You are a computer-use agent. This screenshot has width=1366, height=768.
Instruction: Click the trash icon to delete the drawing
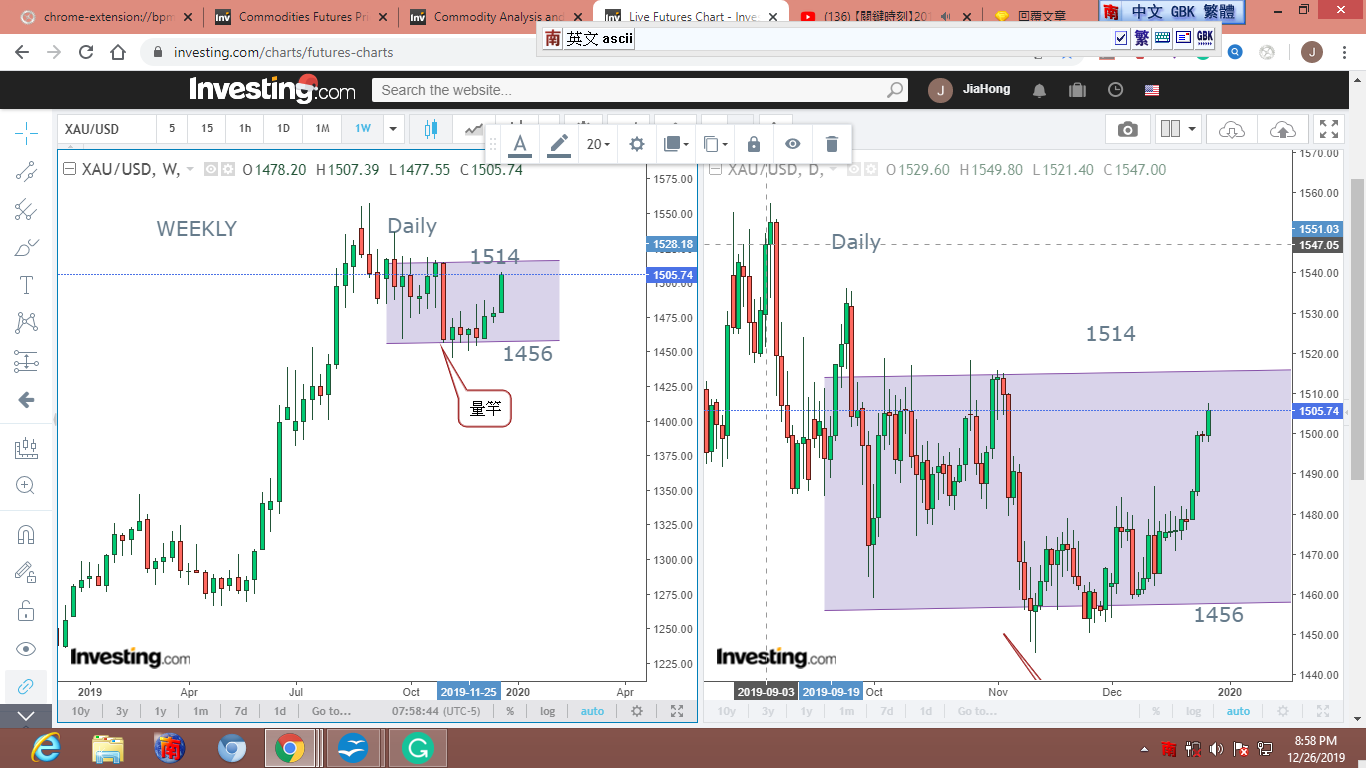pyautogui.click(x=831, y=144)
